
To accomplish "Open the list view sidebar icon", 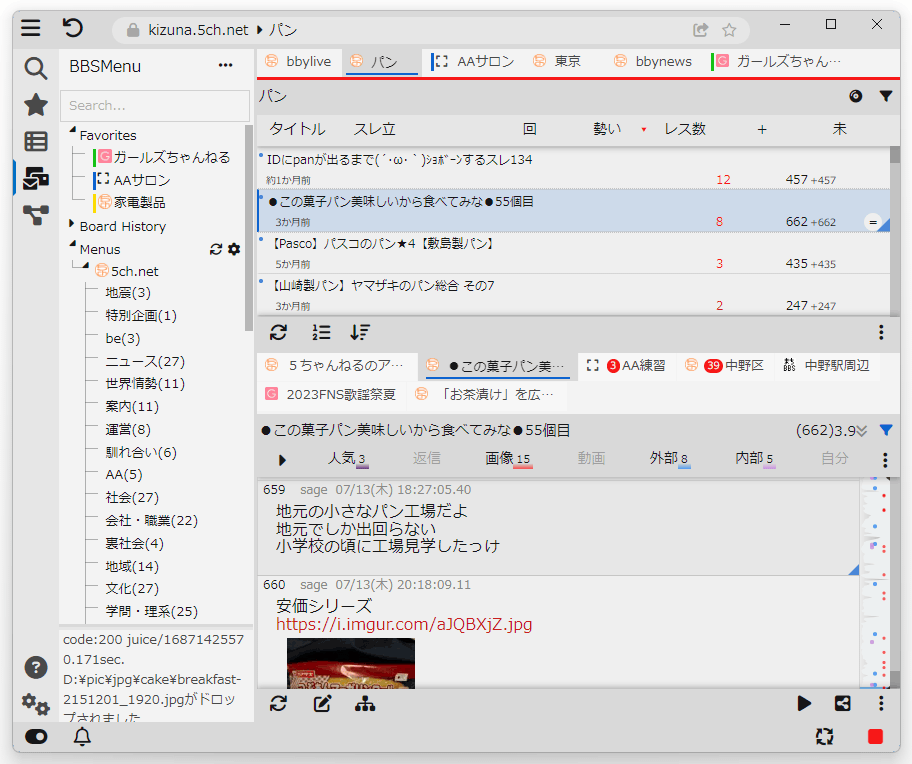I will coord(35,141).
